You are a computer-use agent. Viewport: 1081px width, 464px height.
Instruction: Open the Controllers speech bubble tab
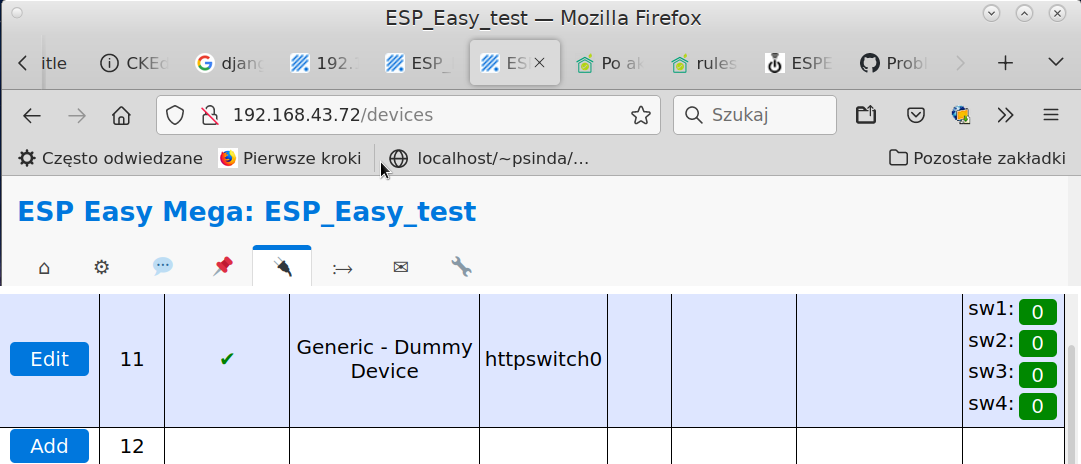pos(162,267)
